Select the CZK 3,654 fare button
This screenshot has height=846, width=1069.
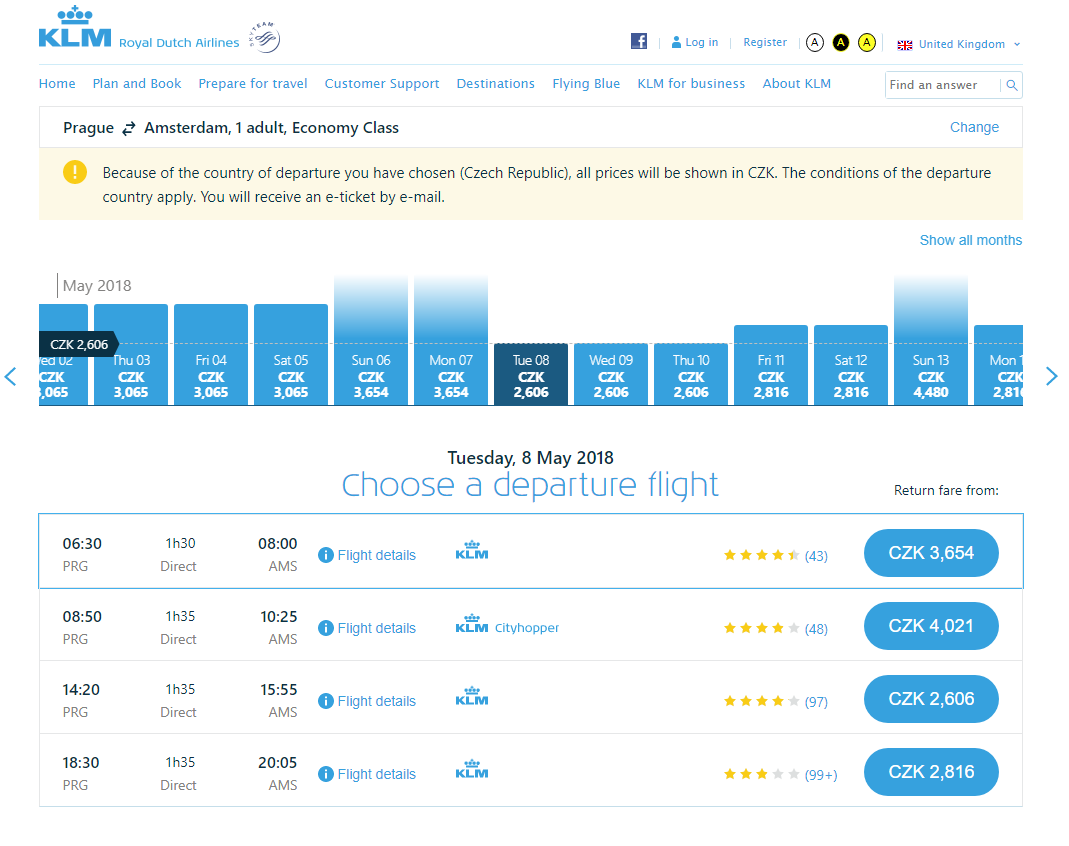[x=931, y=553]
